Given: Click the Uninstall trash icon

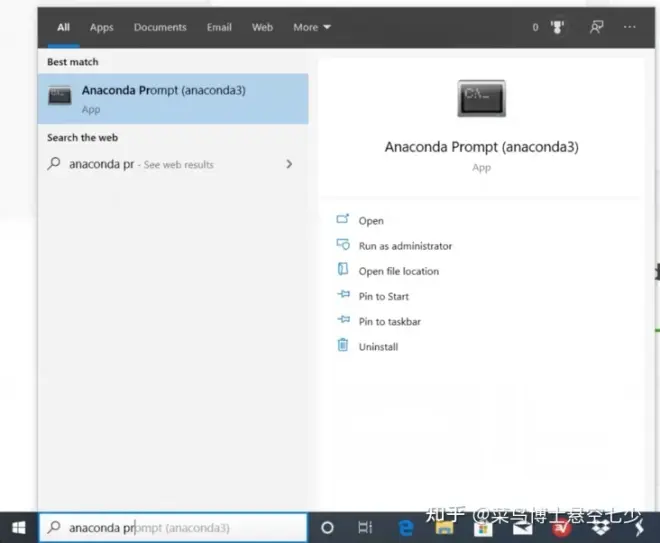Looking at the screenshot, I should tap(343, 345).
